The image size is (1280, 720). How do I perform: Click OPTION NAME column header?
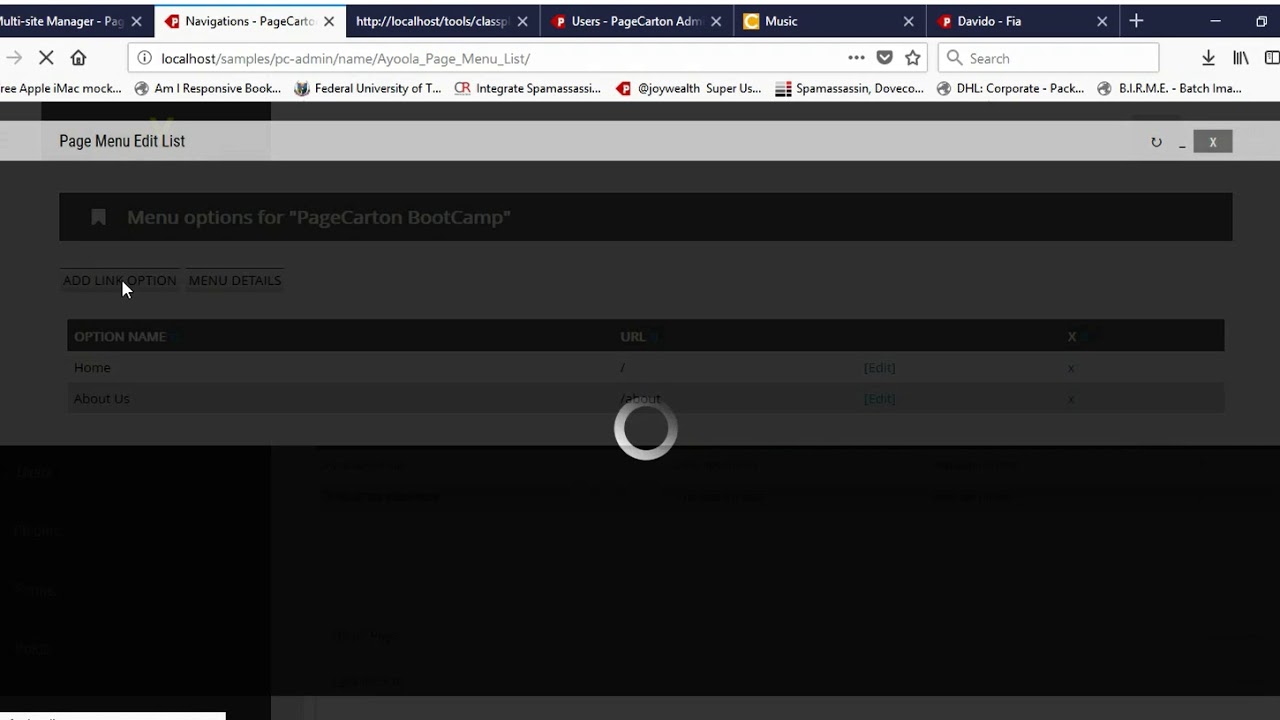(120, 336)
